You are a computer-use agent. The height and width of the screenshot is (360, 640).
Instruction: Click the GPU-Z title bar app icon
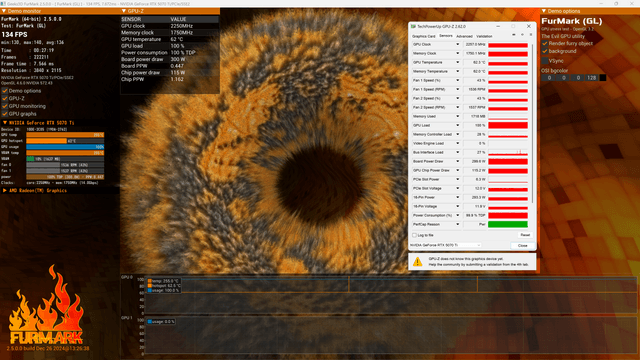tap(413, 26)
